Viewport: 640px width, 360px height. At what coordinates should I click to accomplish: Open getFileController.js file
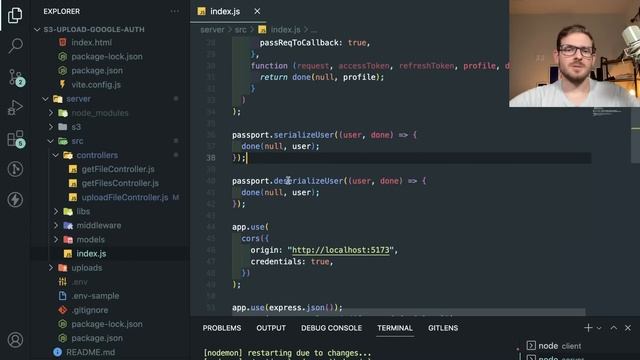[118, 169]
